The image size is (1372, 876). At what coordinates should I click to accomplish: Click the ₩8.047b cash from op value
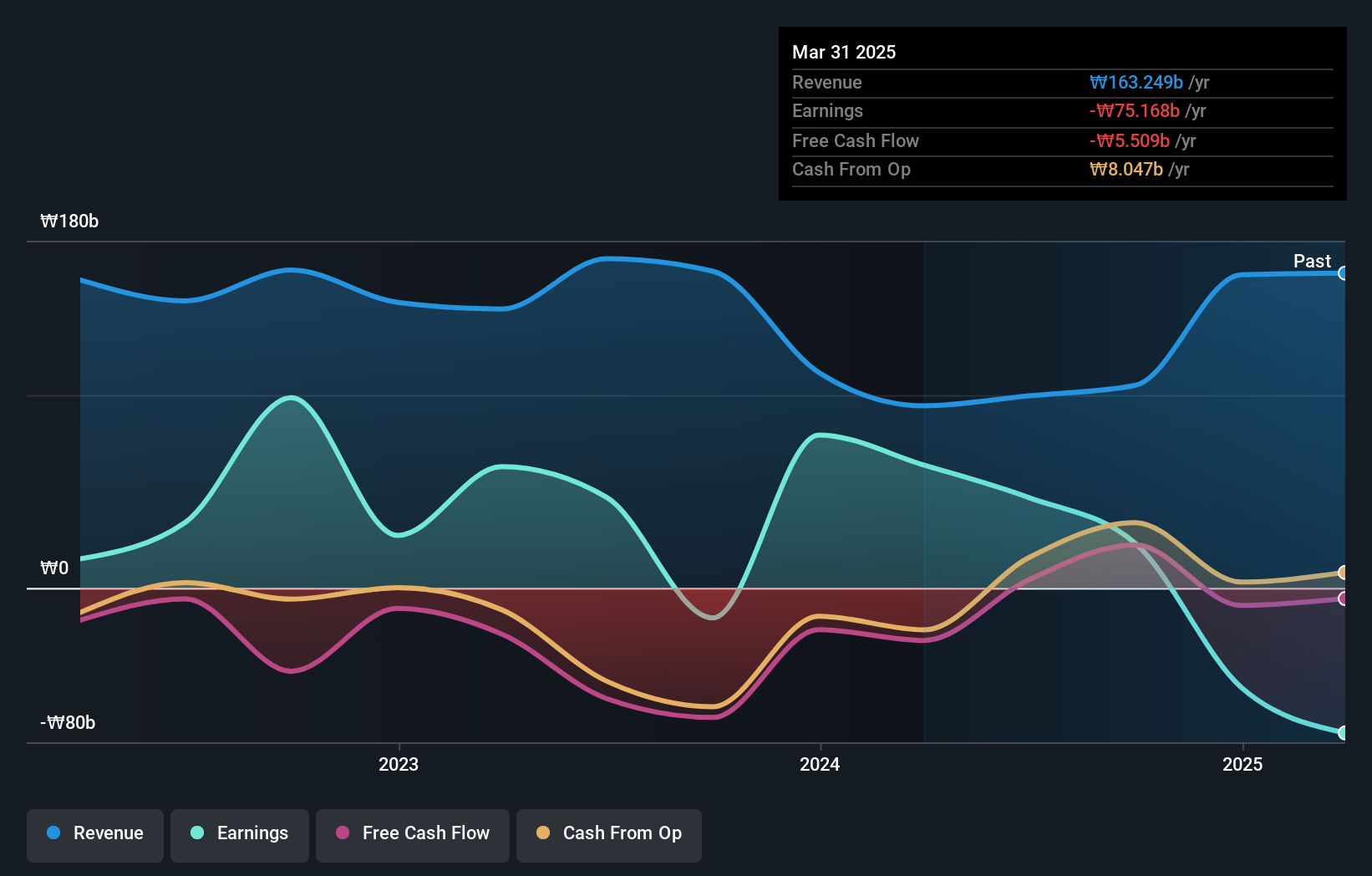coord(1126,170)
